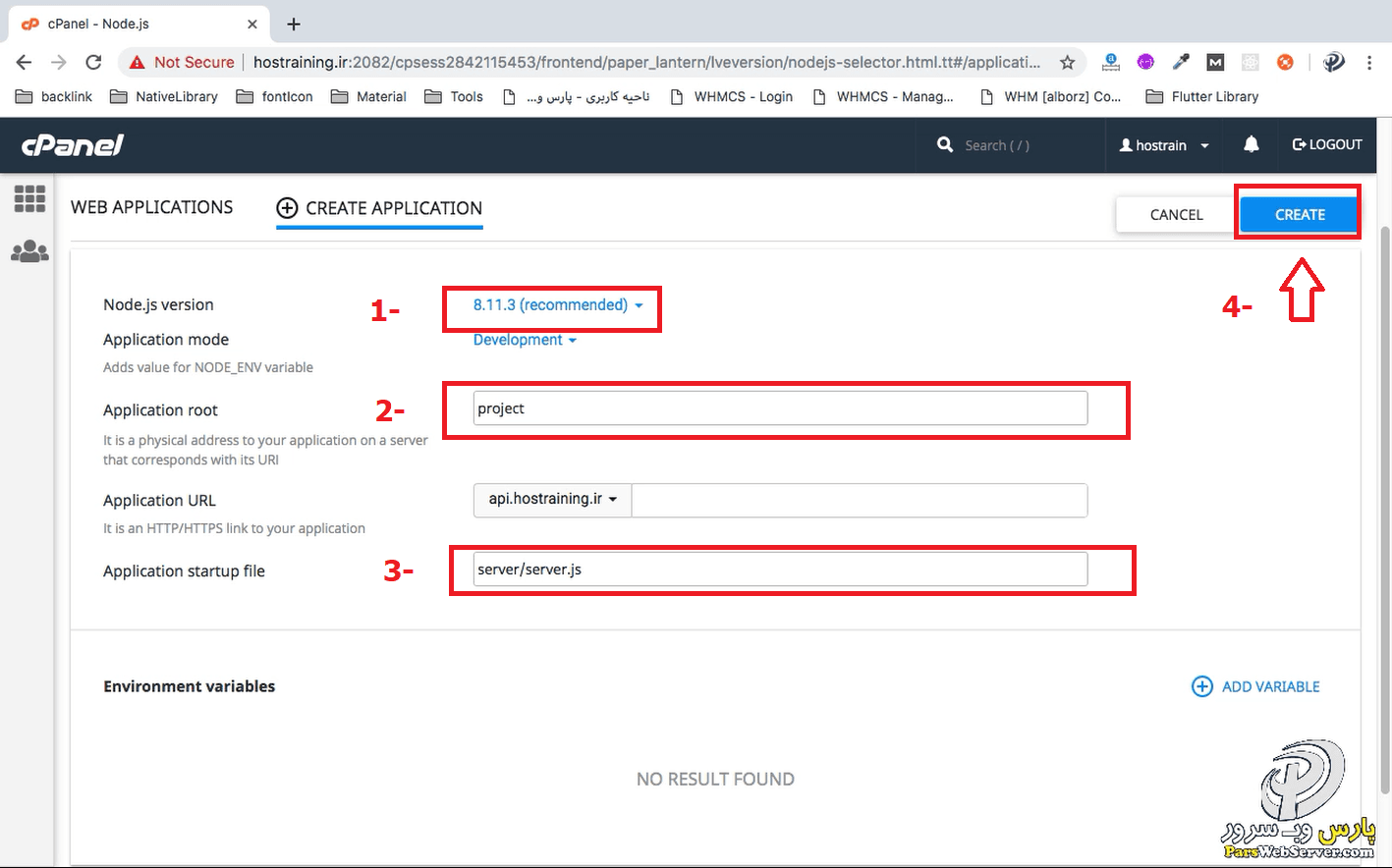The width and height of the screenshot is (1392, 868).
Task: Open the applications grid sidebar icon
Action: 29,198
